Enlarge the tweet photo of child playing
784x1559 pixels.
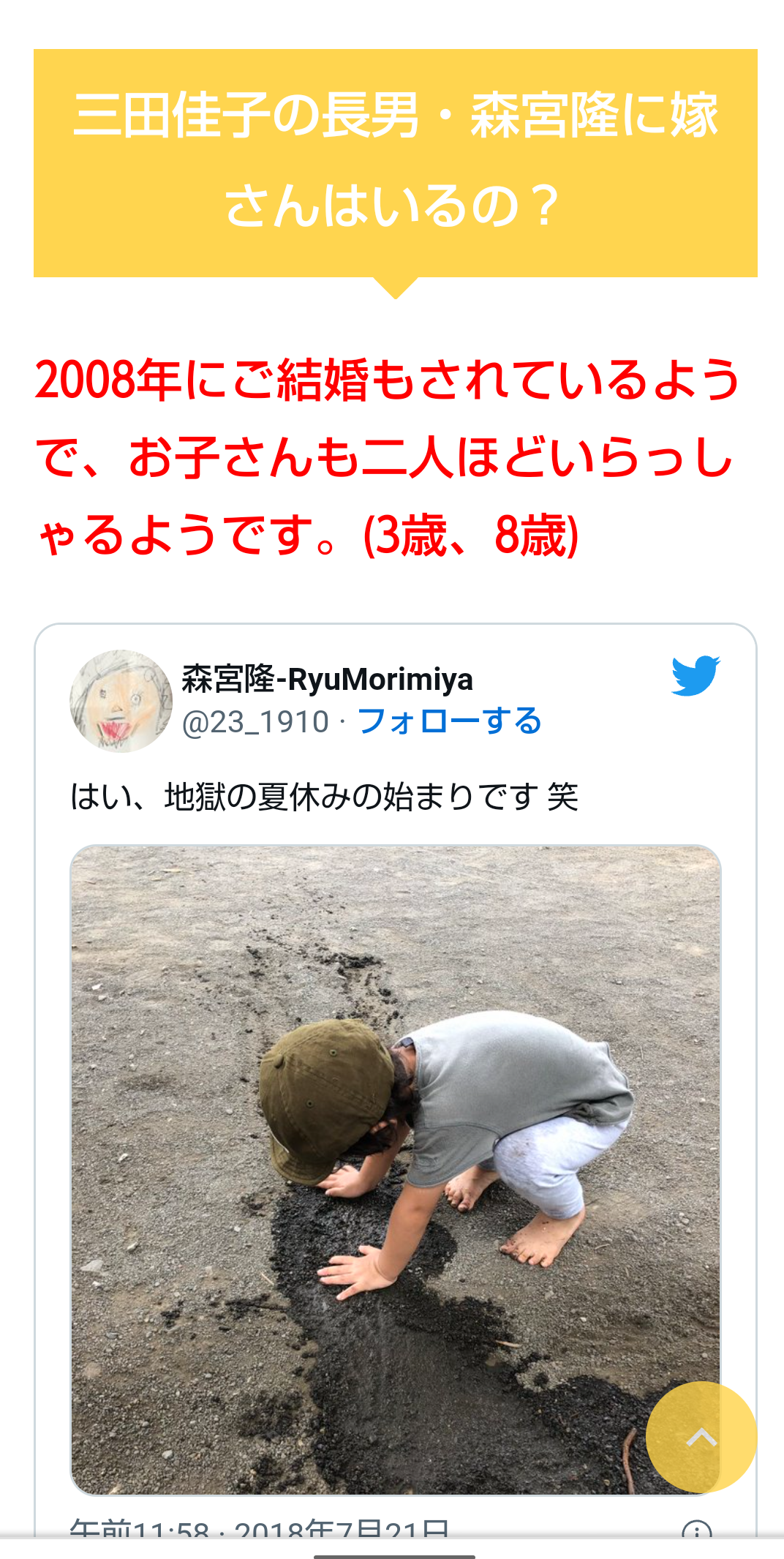(x=396, y=1170)
